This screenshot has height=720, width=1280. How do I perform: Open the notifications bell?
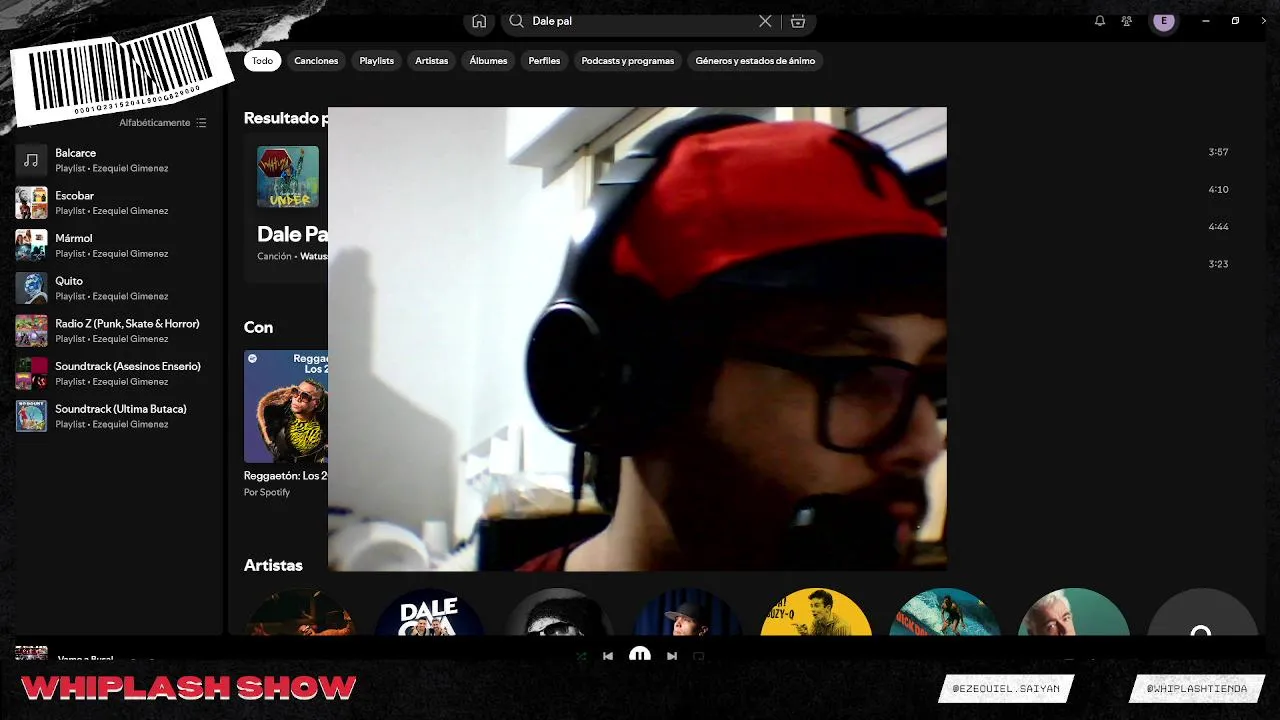pyautogui.click(x=1100, y=21)
